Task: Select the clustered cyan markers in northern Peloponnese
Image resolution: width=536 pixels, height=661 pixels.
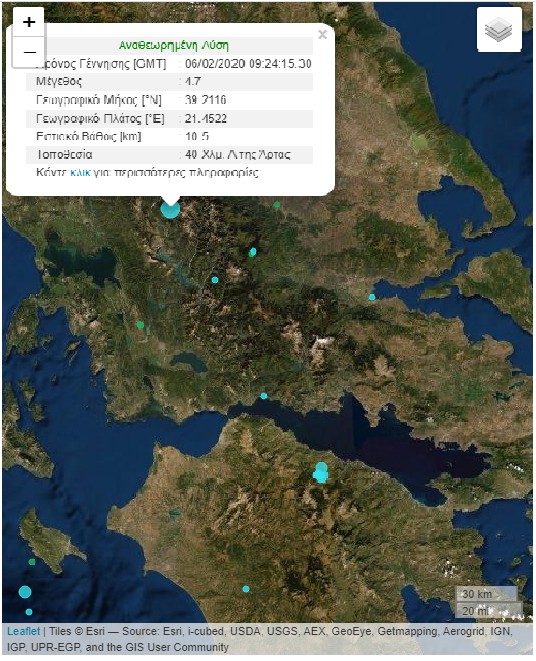Action: pyautogui.click(x=321, y=473)
